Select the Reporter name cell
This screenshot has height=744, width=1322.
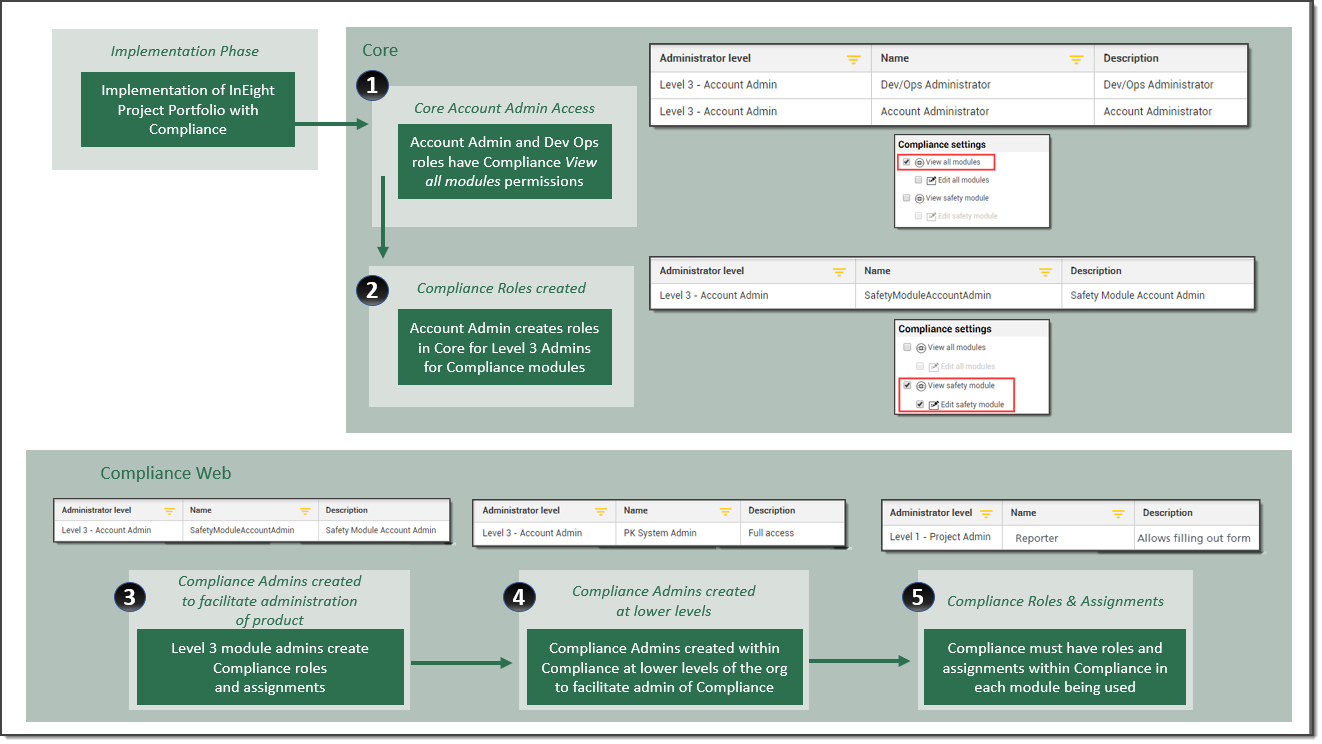1036,538
